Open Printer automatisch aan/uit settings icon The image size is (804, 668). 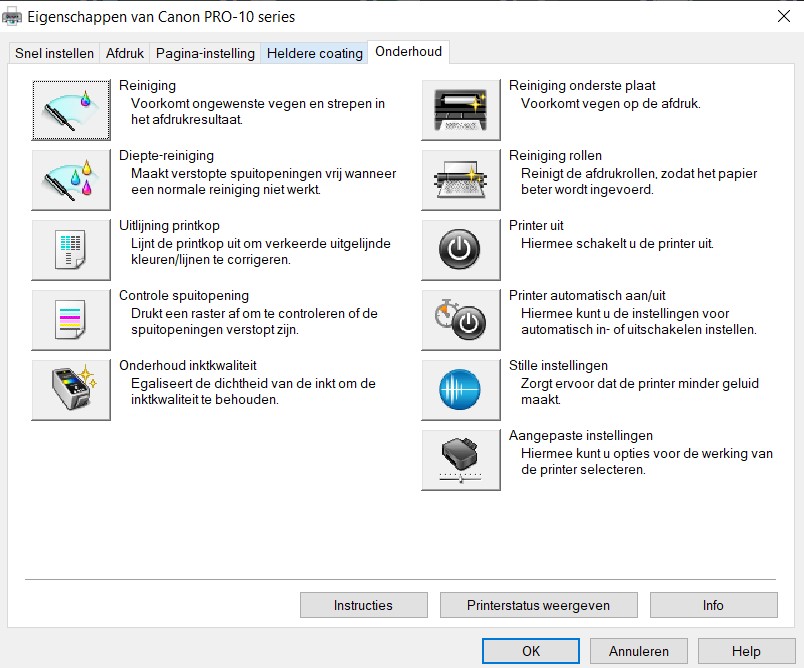tap(460, 320)
